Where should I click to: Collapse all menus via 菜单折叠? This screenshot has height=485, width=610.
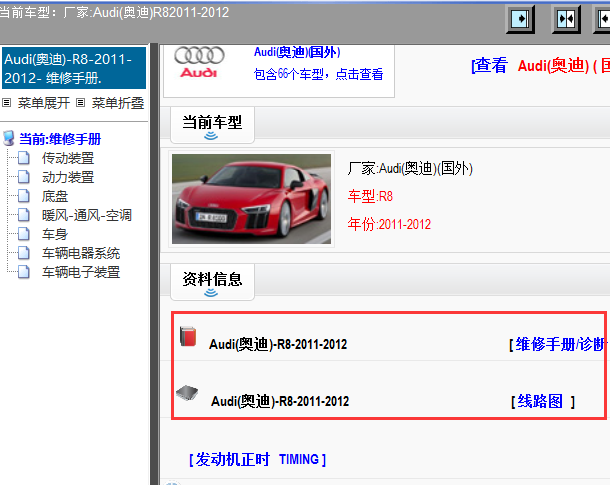(118, 103)
